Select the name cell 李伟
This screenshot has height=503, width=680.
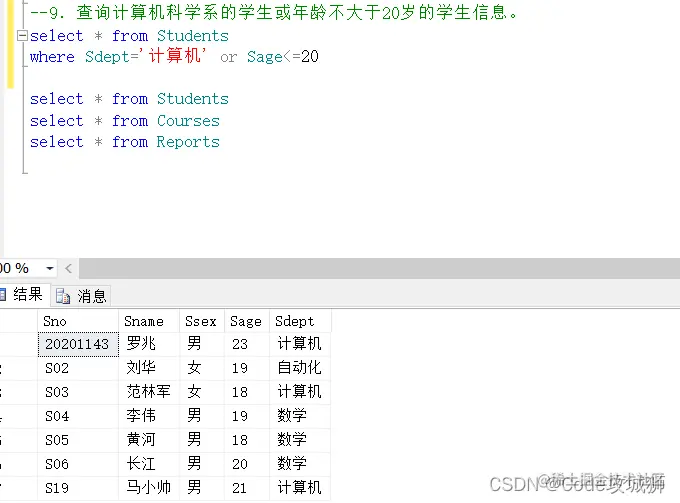(x=149, y=416)
